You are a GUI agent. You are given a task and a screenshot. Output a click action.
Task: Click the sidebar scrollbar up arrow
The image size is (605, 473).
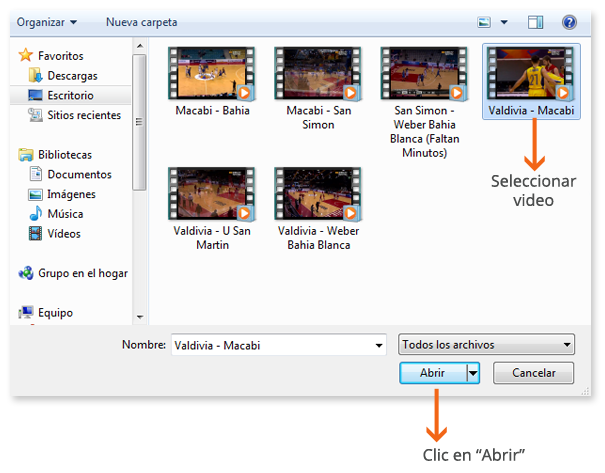140,46
